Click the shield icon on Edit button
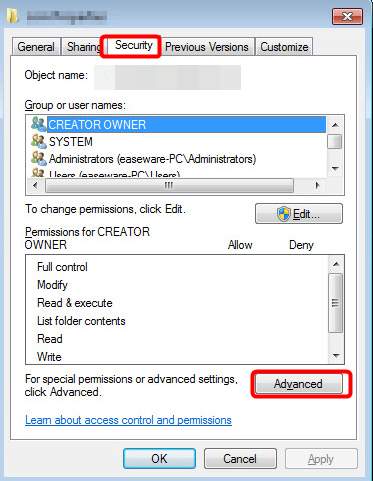Image resolution: width=373 pixels, height=481 pixels. coord(283,214)
